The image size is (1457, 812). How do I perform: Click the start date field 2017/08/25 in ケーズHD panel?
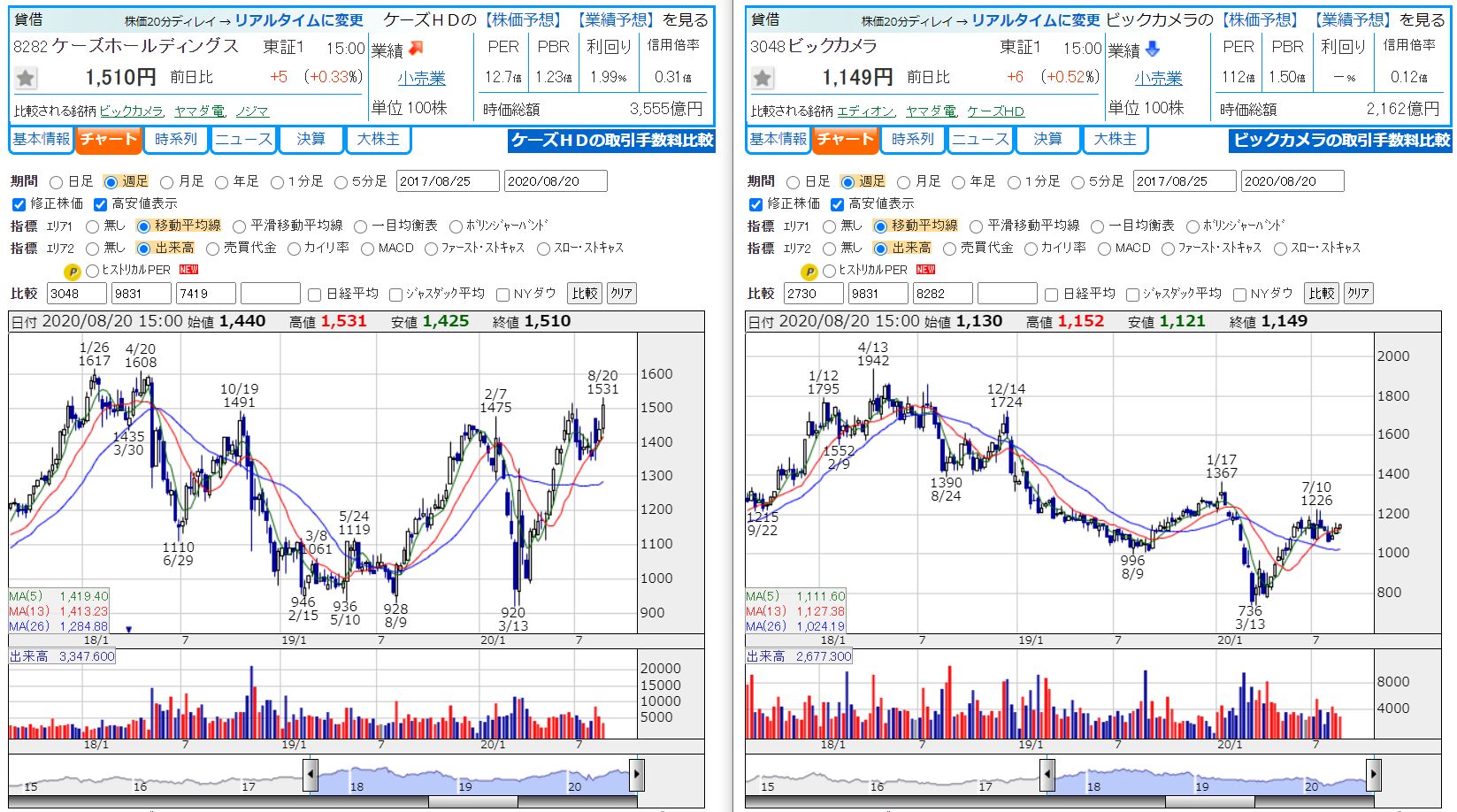[448, 181]
